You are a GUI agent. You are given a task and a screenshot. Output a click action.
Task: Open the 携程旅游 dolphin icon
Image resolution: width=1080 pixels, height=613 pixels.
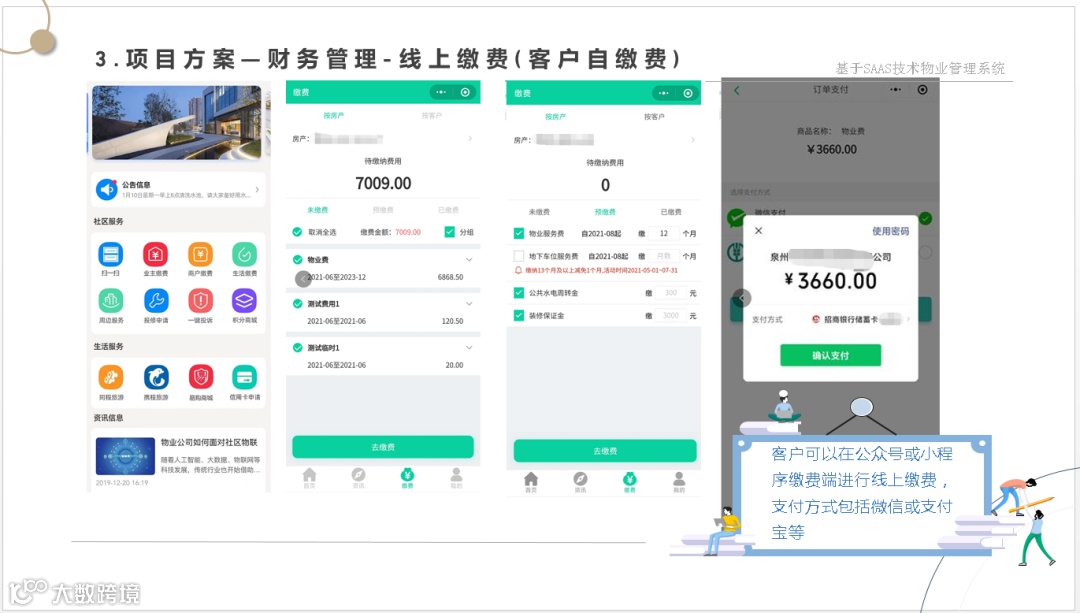coord(156,377)
